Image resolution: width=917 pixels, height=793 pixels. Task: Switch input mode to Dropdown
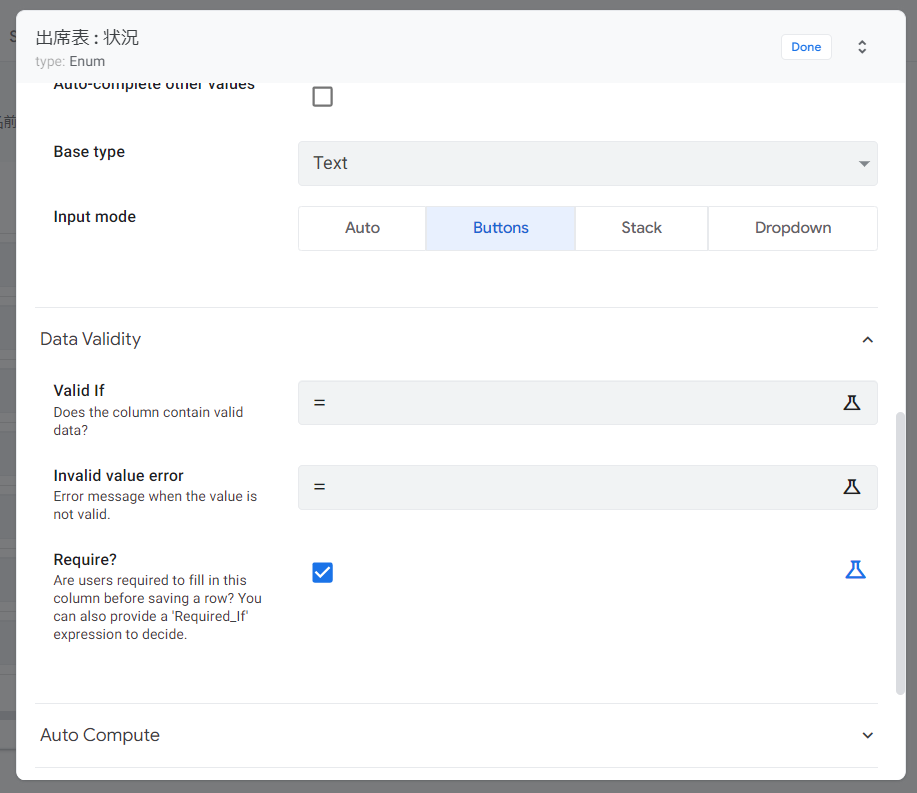tap(792, 228)
